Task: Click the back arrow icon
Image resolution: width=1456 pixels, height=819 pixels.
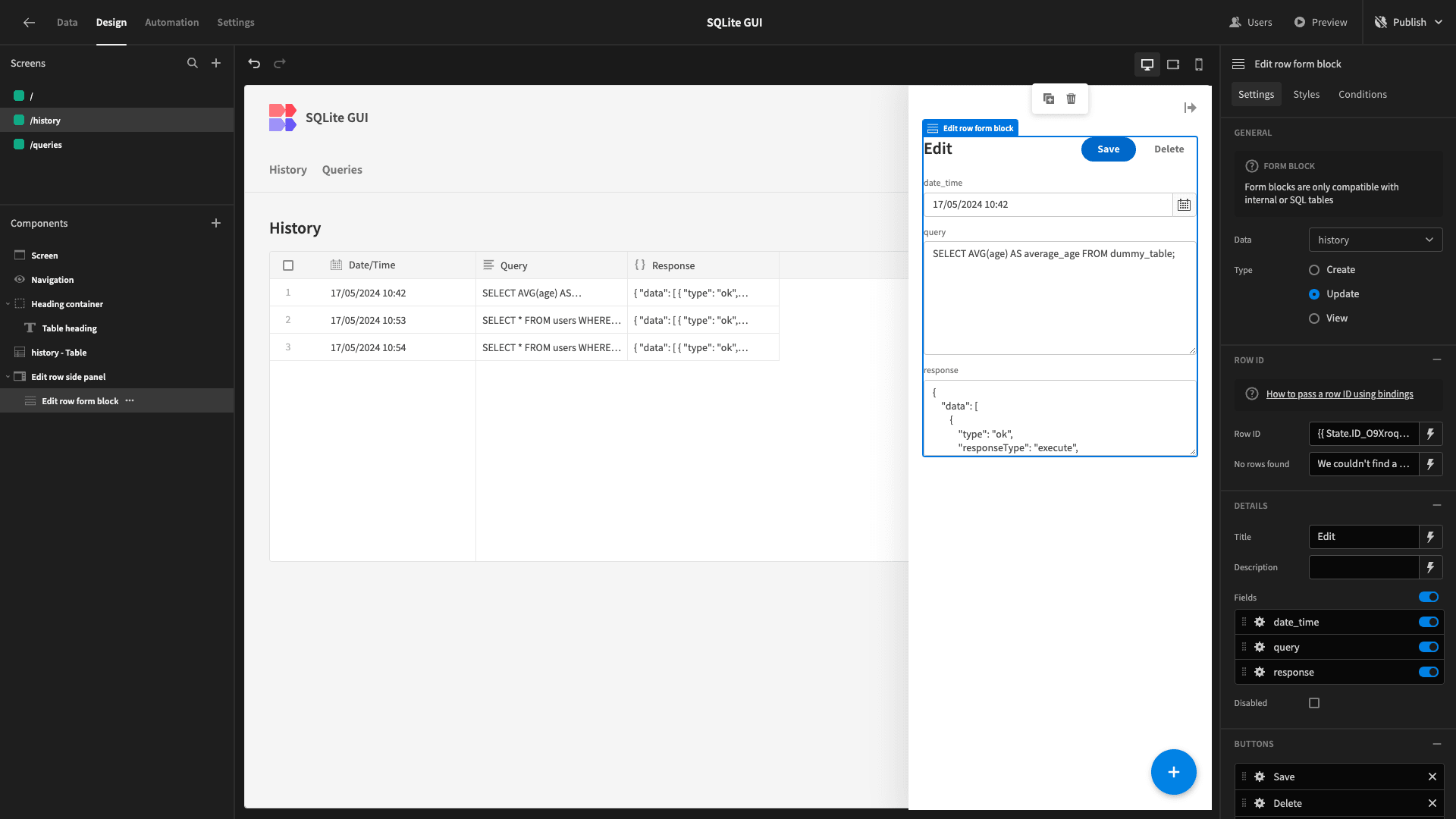Action: pos(29,23)
